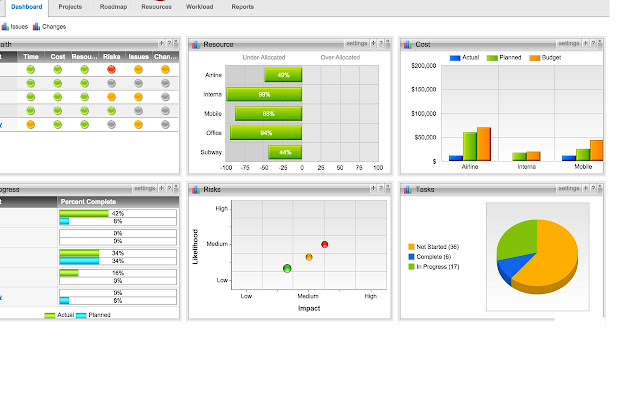The width and height of the screenshot is (640, 400).
Task: Sort by the Time column header
Action: coord(31,57)
